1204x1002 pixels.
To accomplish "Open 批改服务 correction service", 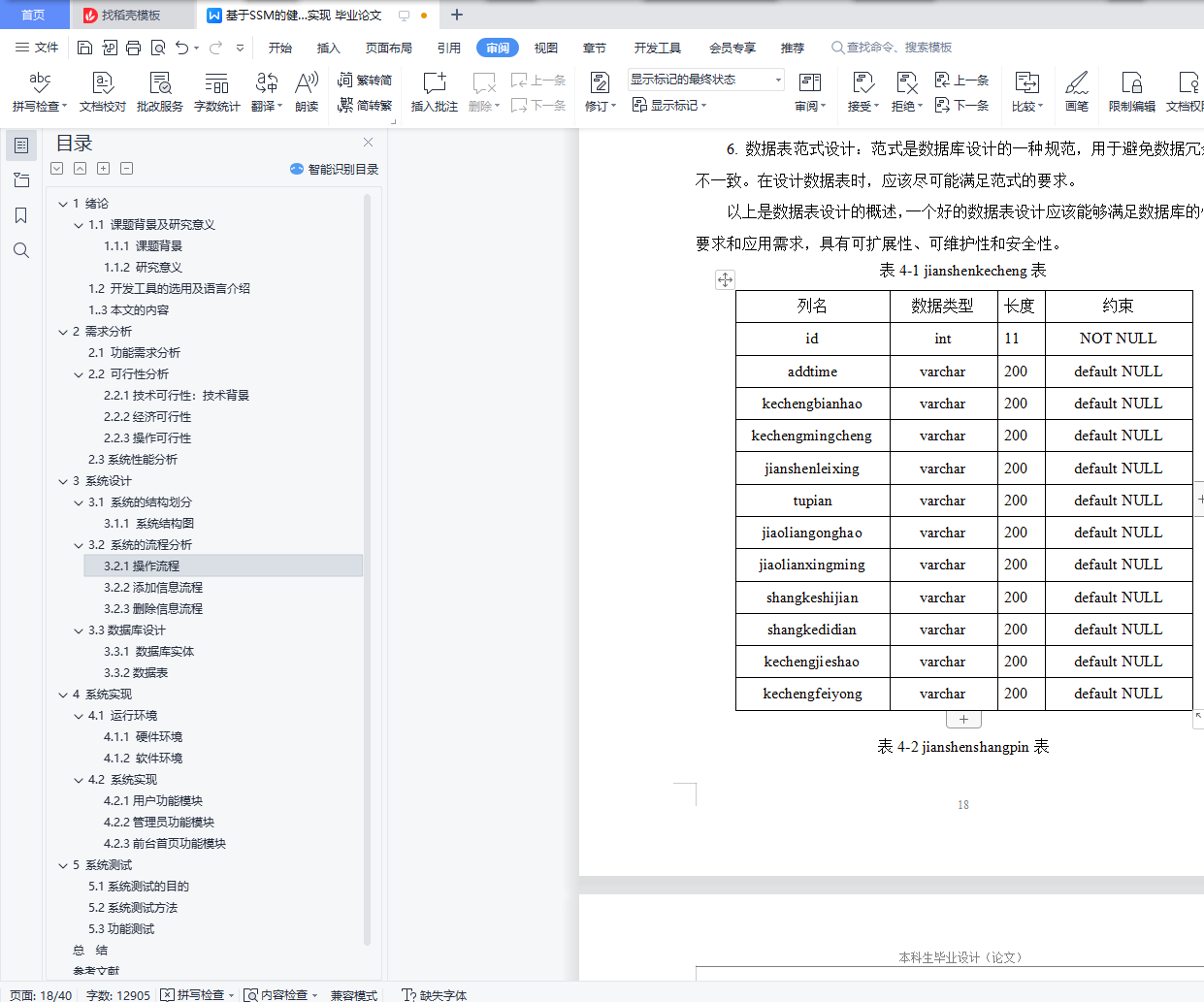I will click(x=160, y=92).
